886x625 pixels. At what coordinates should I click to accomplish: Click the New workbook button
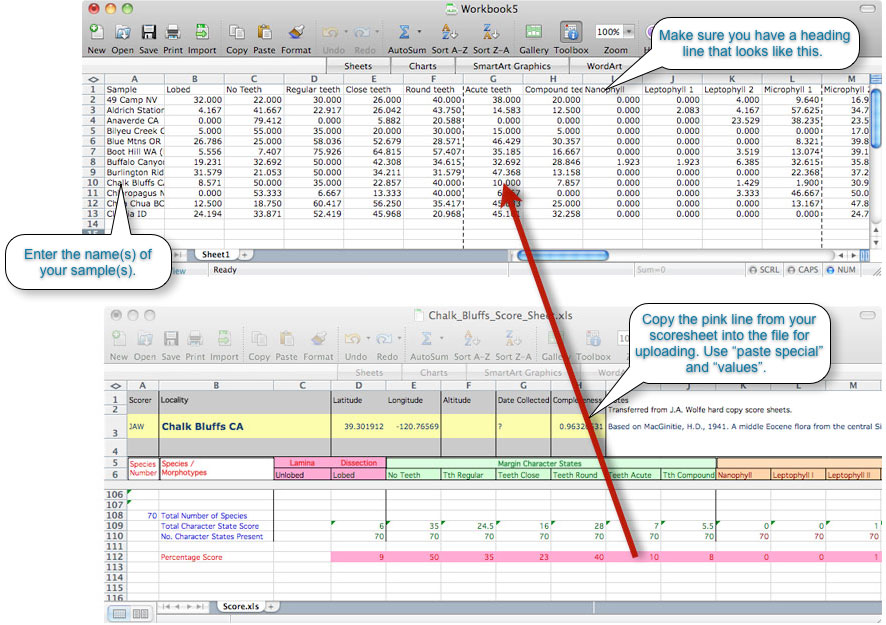(x=96, y=31)
